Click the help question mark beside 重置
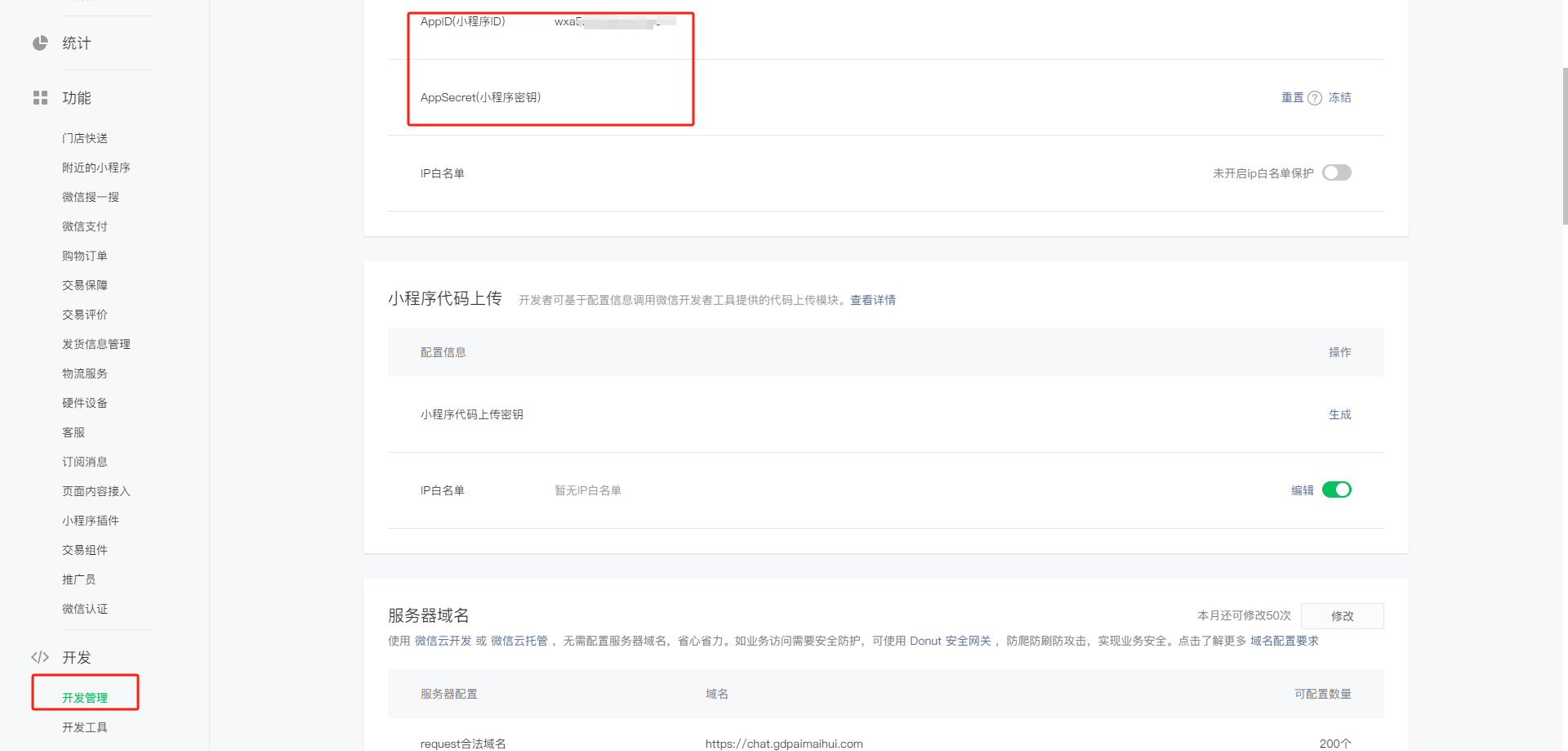The height and width of the screenshot is (751, 1568). (1315, 98)
